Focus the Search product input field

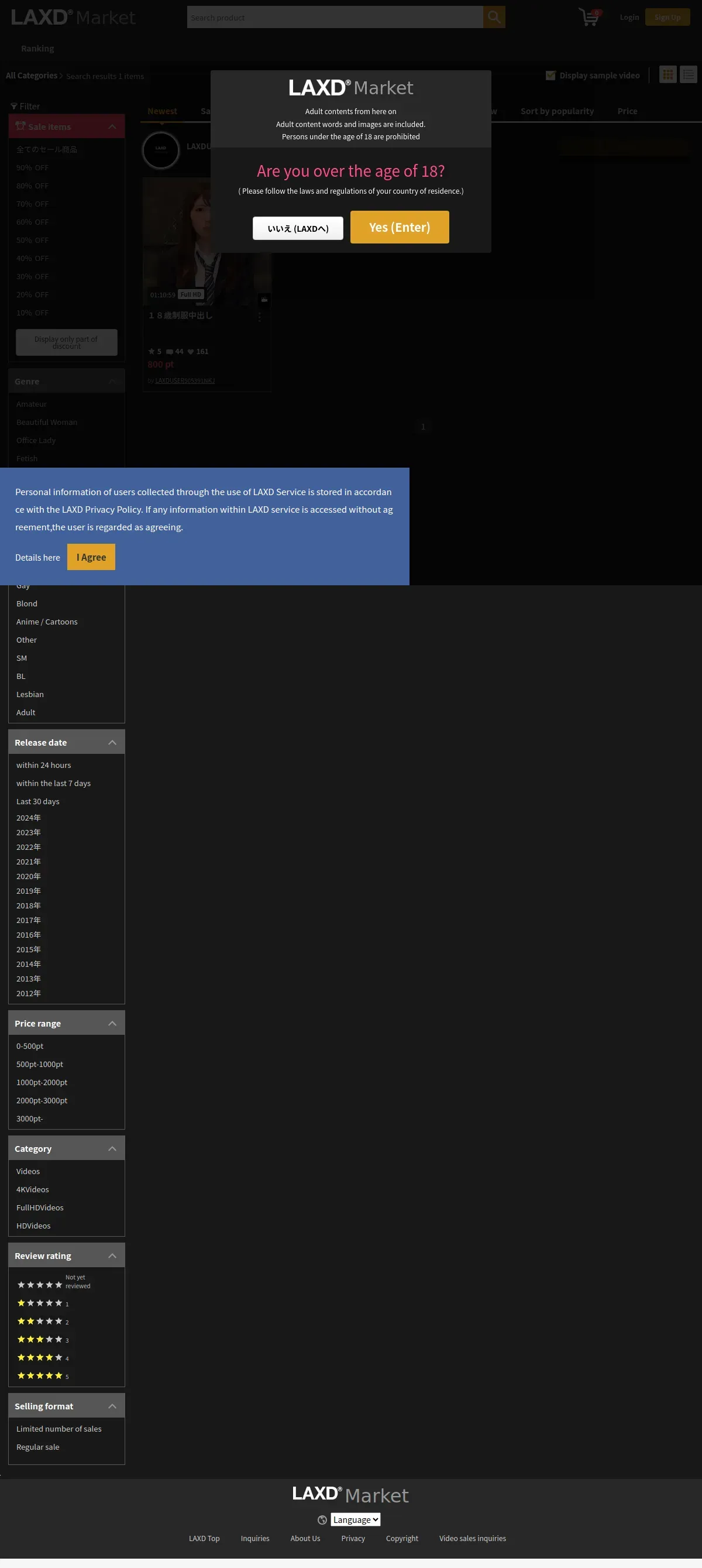[335, 17]
